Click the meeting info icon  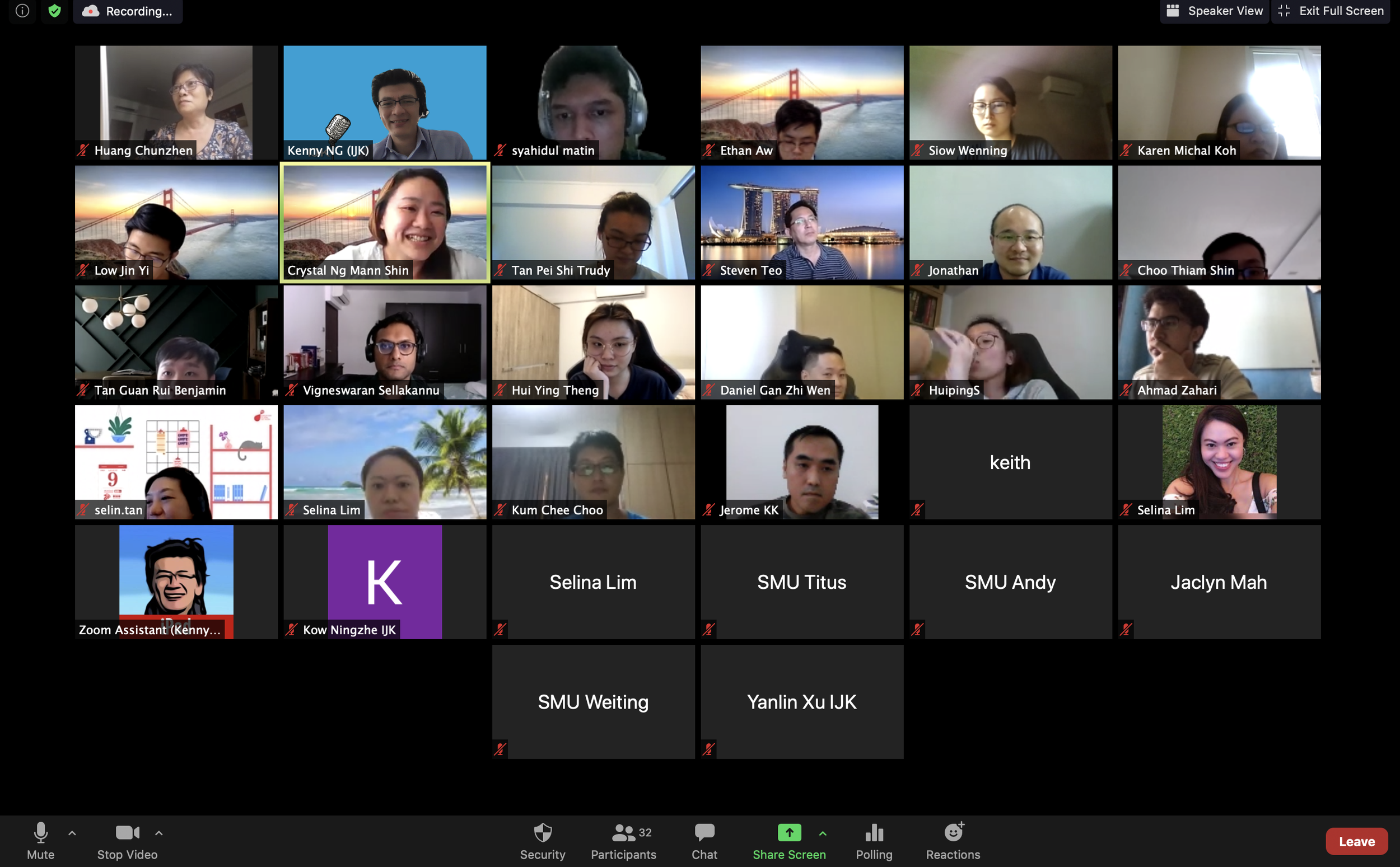click(22, 11)
